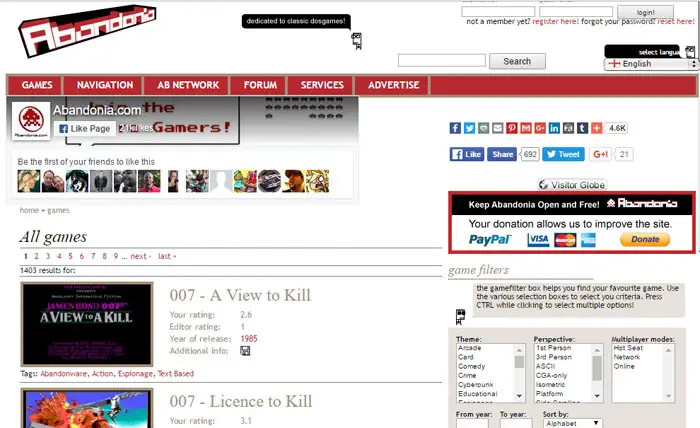Image resolution: width=700 pixels, height=428 pixels.
Task: Click the login! button
Action: coord(646,12)
